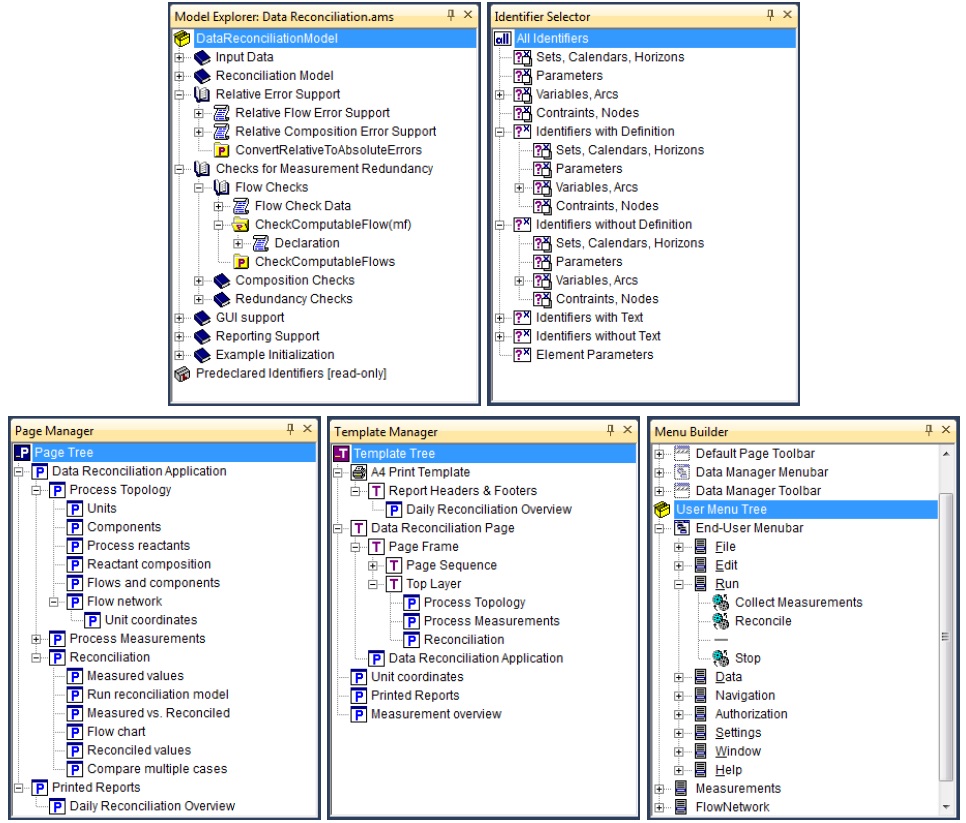Click the End-User Menubar icon
966x823 pixels.
click(x=682, y=529)
